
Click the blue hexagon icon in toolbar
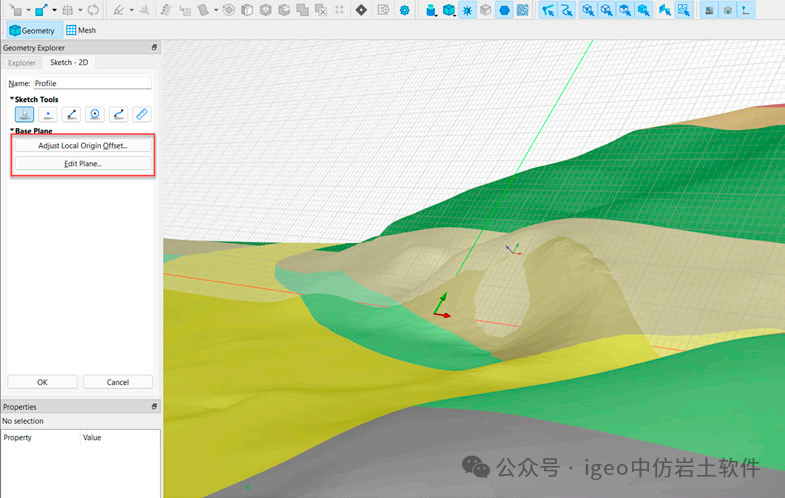point(505,10)
